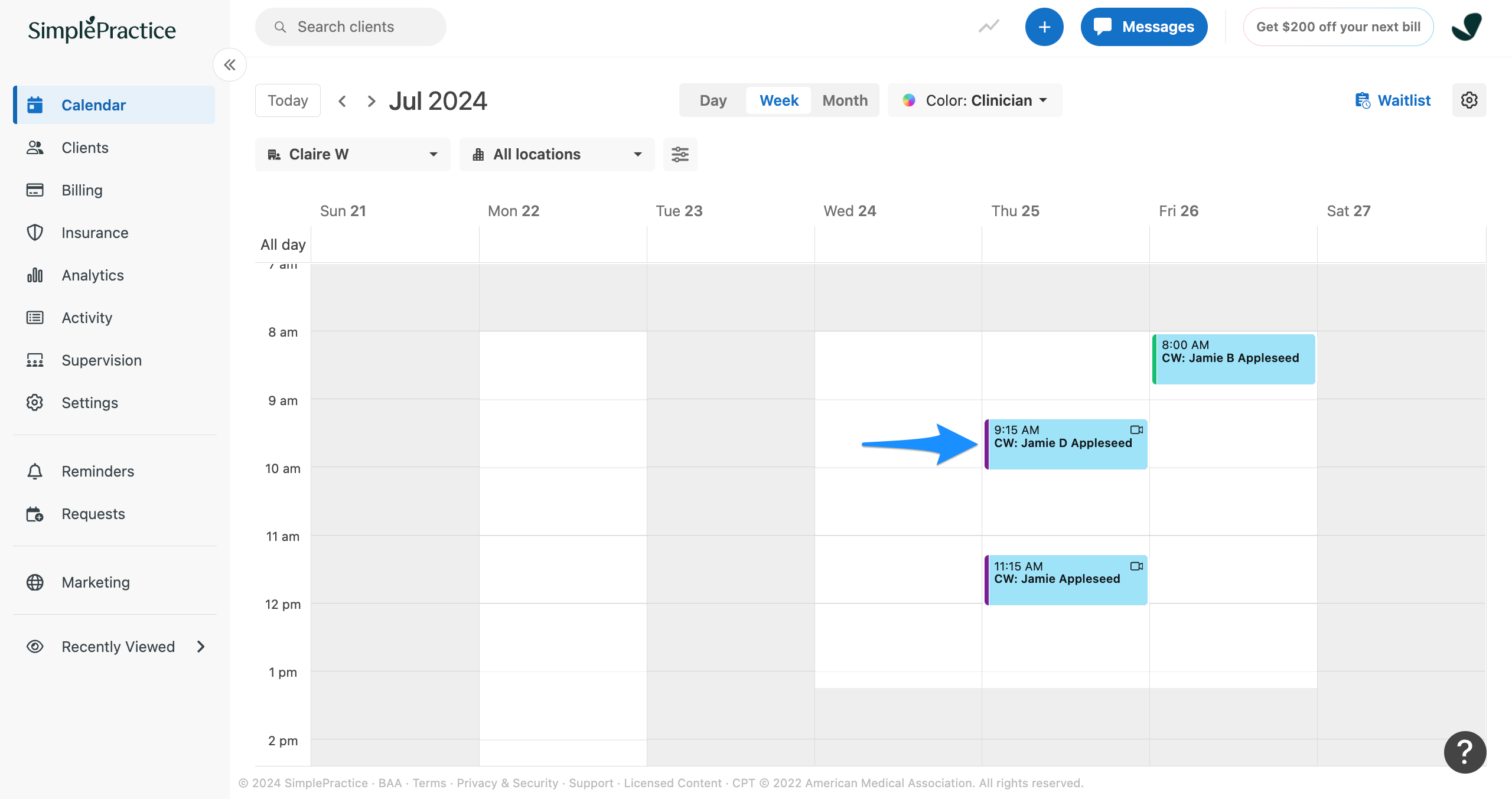Switch to Month view
This screenshot has height=799, width=1512.
pos(845,100)
